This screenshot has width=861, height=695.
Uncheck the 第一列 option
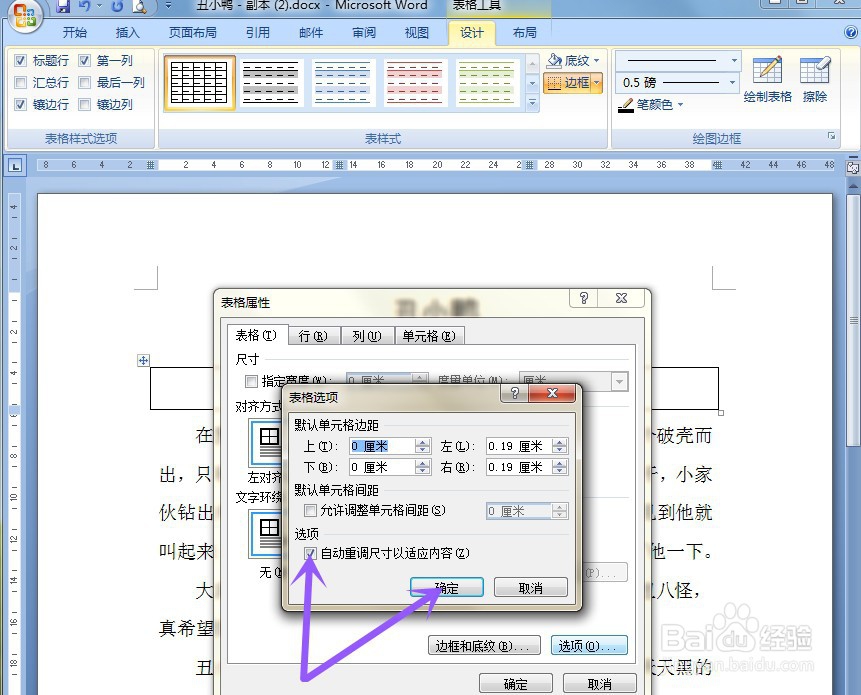(84, 60)
